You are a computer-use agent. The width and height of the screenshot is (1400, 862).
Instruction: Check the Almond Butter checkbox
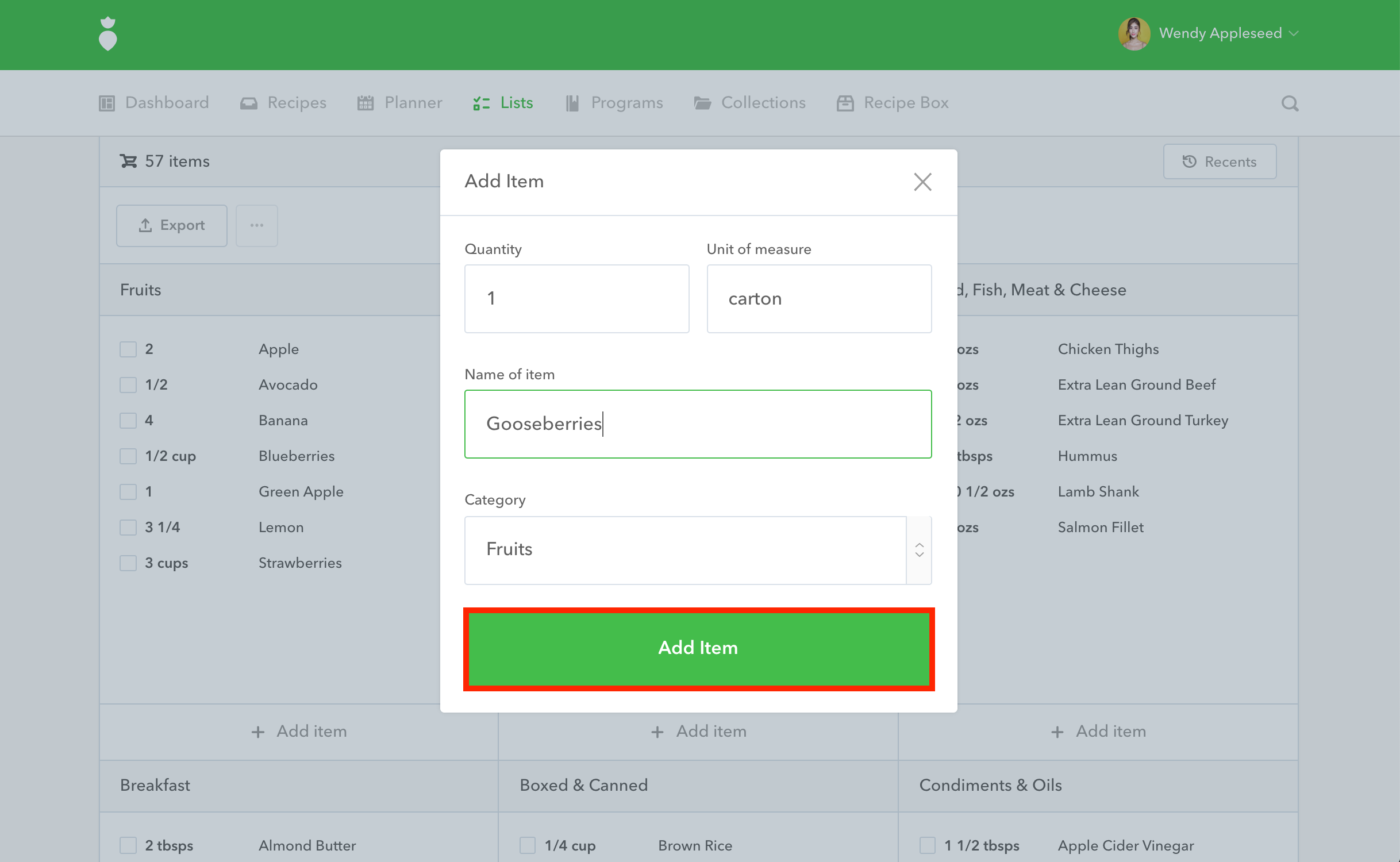coord(128,845)
